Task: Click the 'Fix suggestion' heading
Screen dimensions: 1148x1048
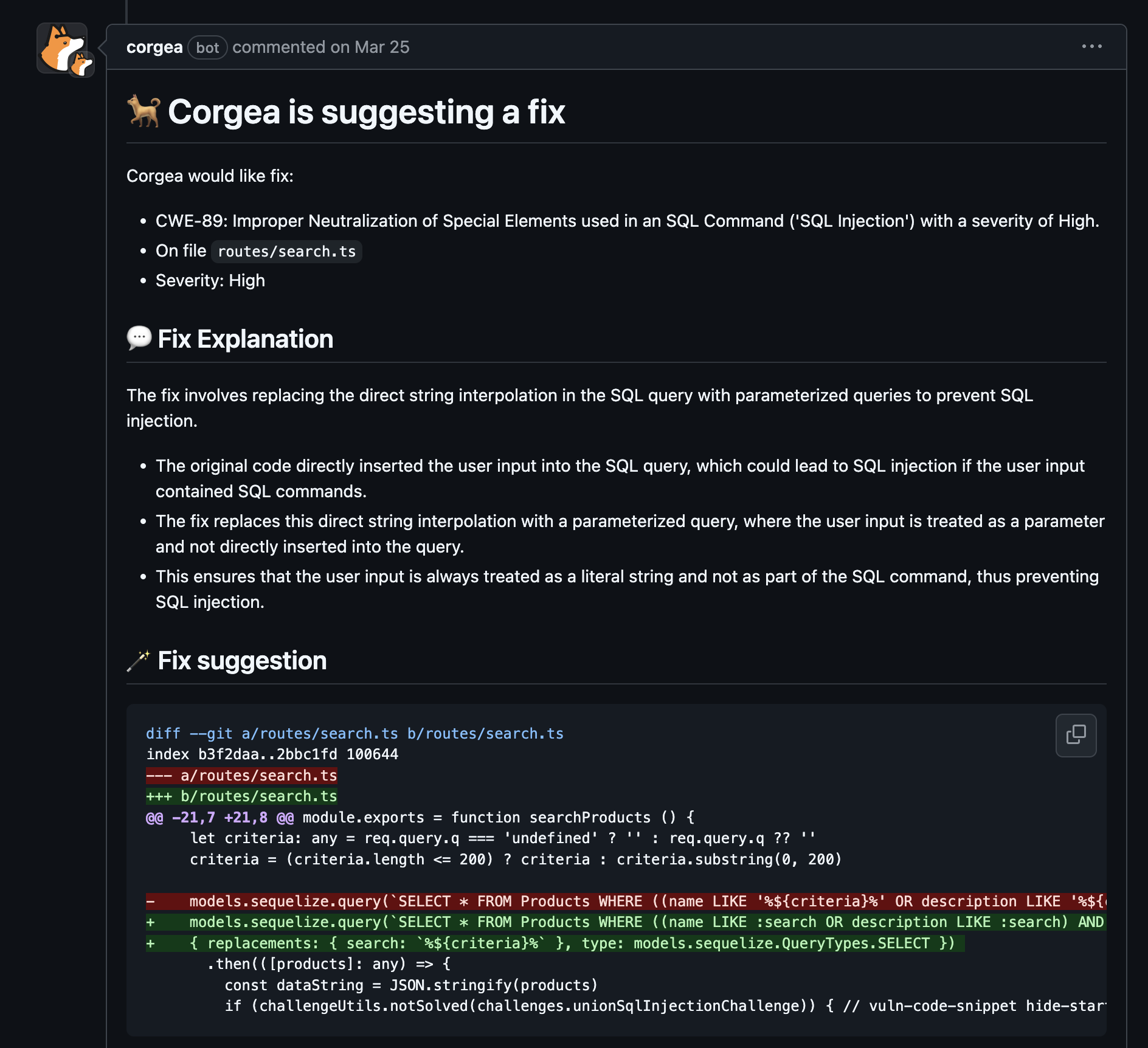Action: (227, 661)
